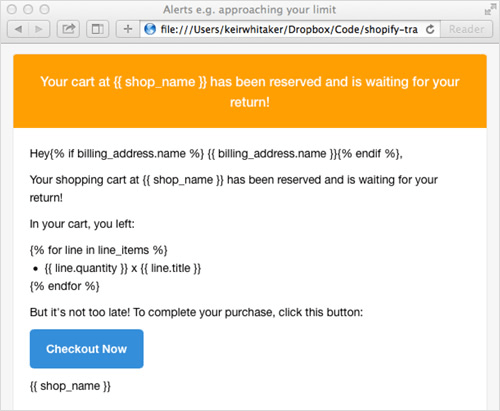Screen dimensions: 500x411
Task: Select the line.quantity x line.title list item
Action: point(123,268)
